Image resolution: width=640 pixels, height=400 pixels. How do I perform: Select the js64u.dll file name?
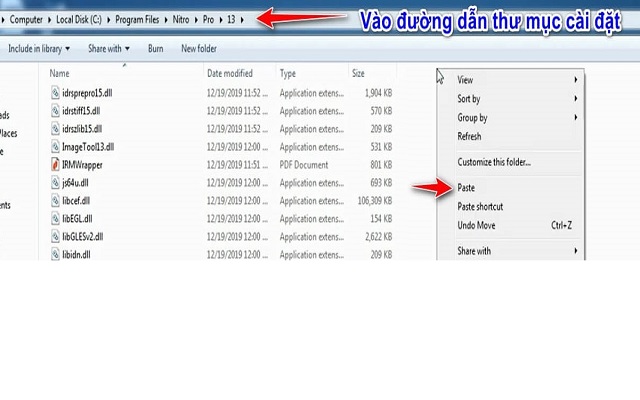75,182
